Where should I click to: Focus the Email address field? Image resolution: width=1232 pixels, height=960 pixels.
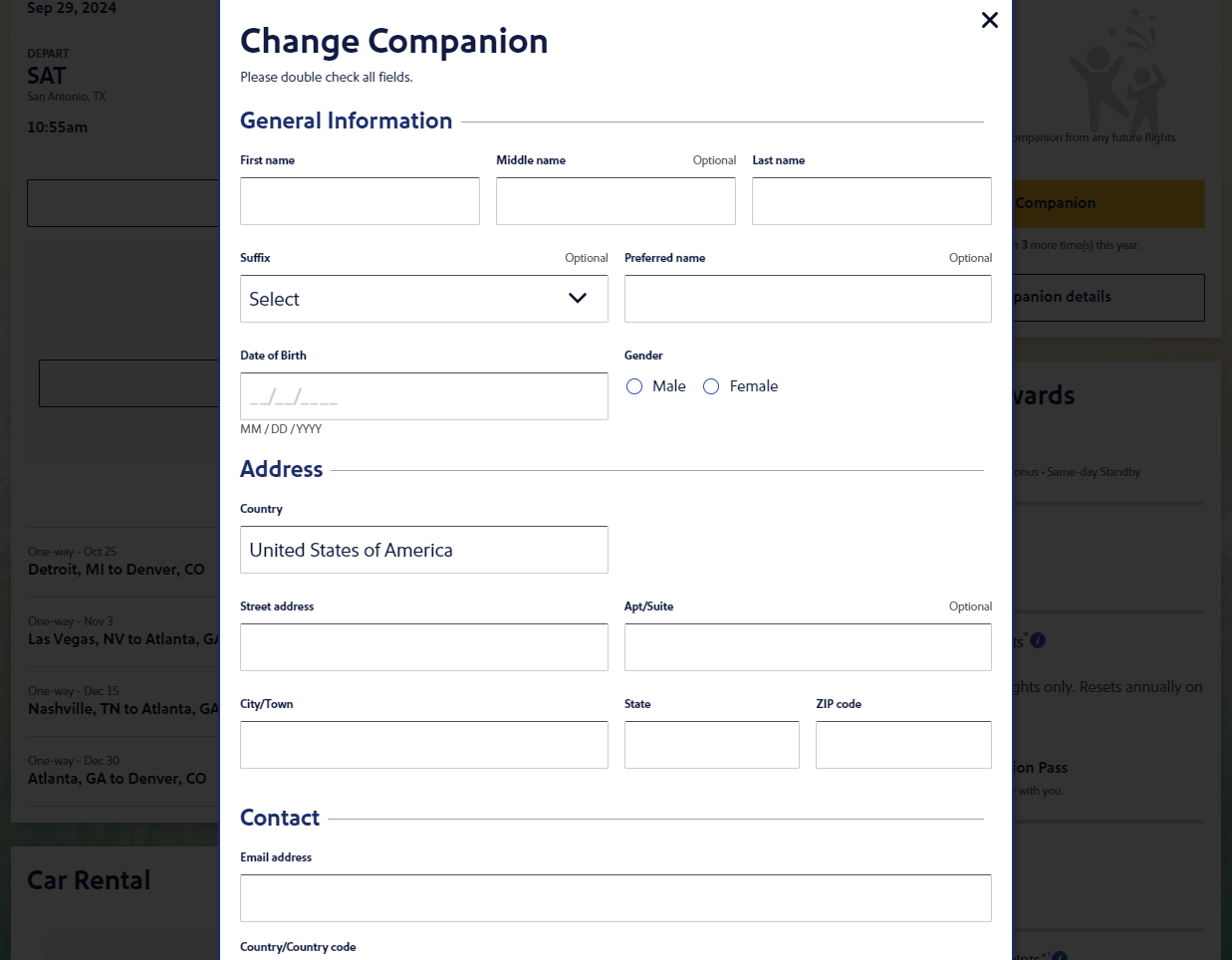pos(616,897)
